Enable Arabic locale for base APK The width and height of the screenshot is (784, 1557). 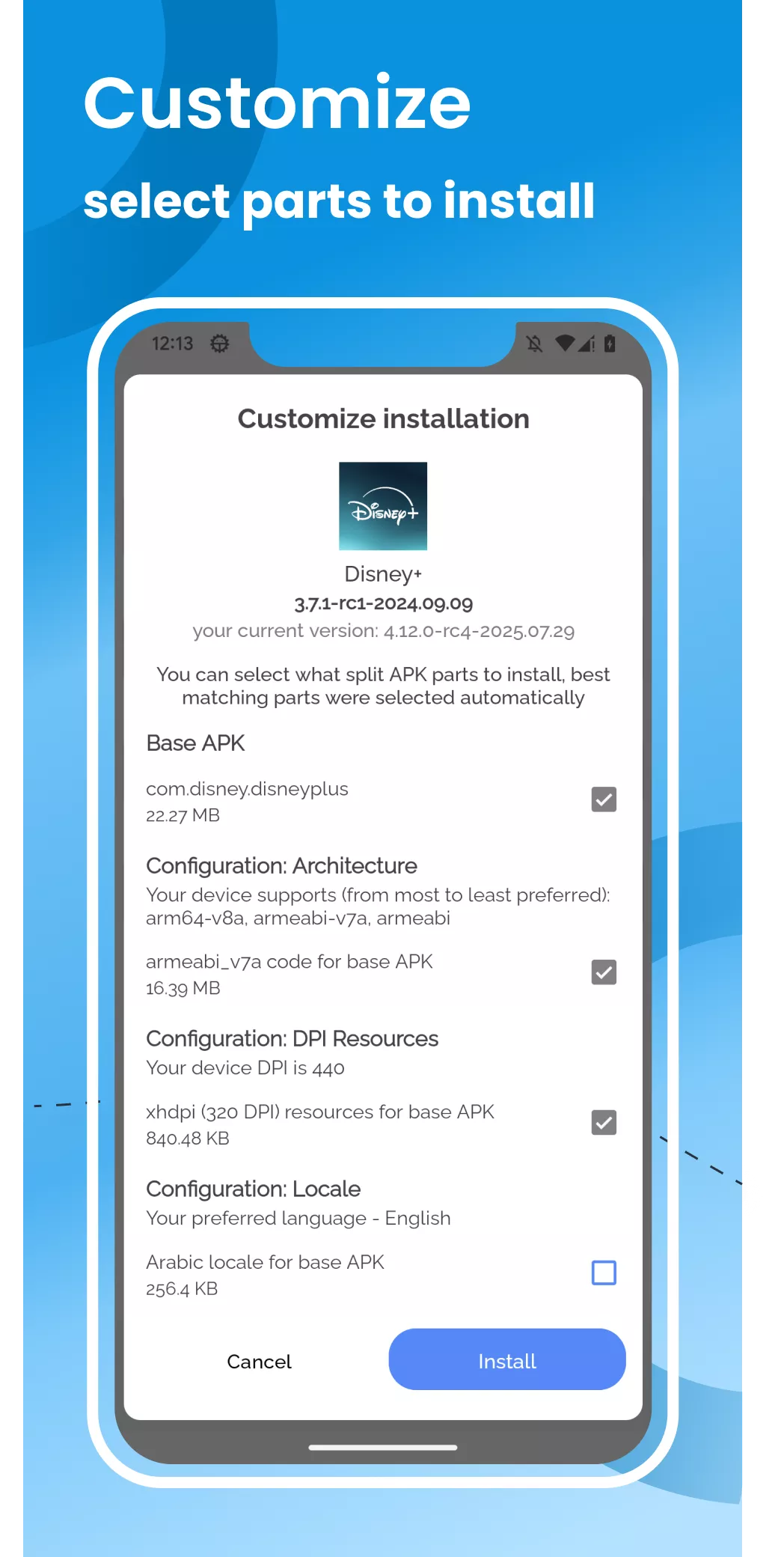(603, 1273)
